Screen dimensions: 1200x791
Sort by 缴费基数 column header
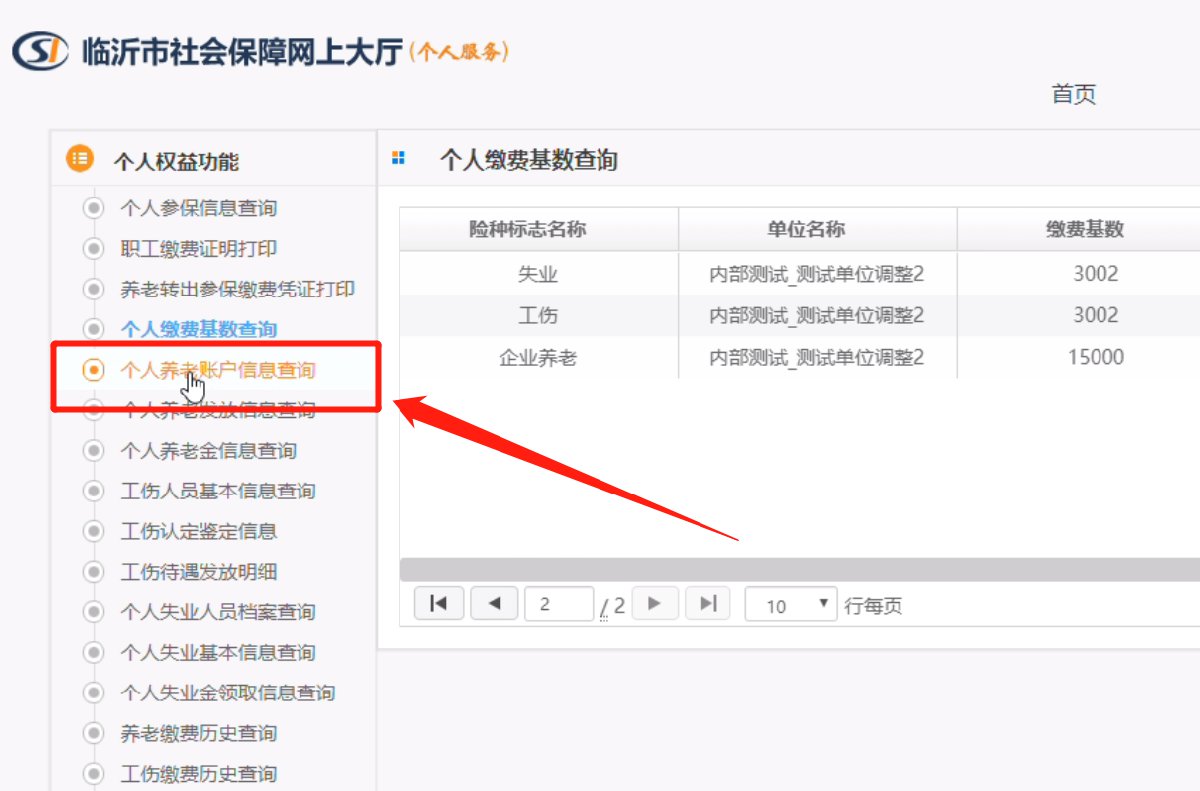pos(1085,229)
